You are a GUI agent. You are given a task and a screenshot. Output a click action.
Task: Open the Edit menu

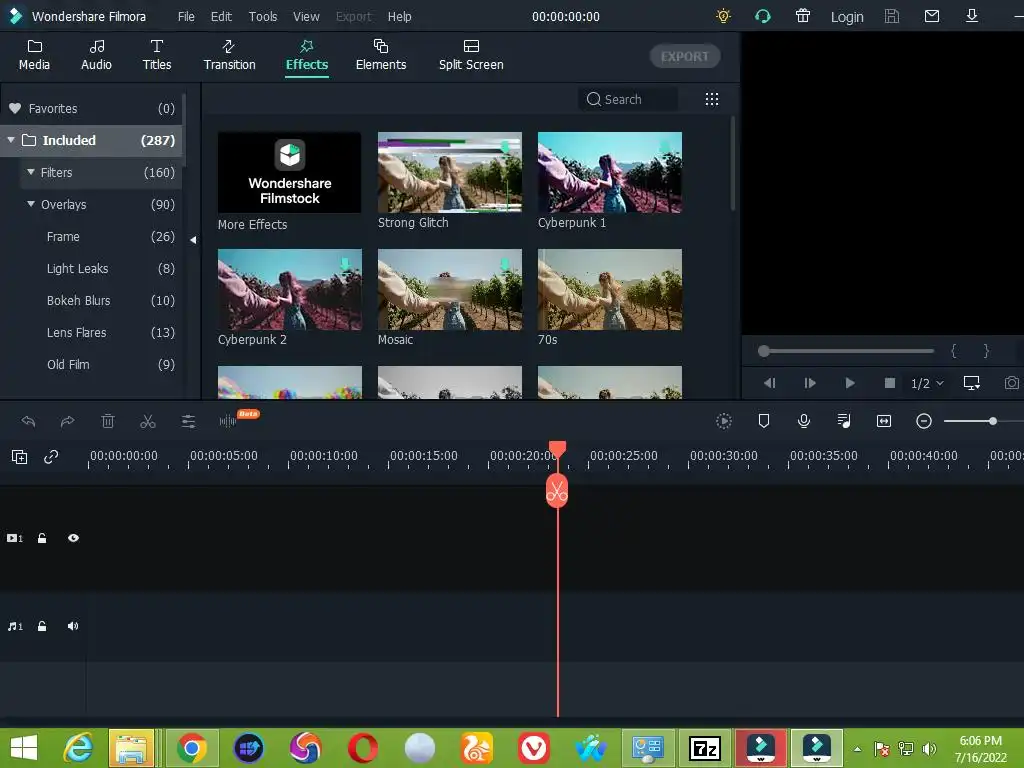pyautogui.click(x=221, y=16)
